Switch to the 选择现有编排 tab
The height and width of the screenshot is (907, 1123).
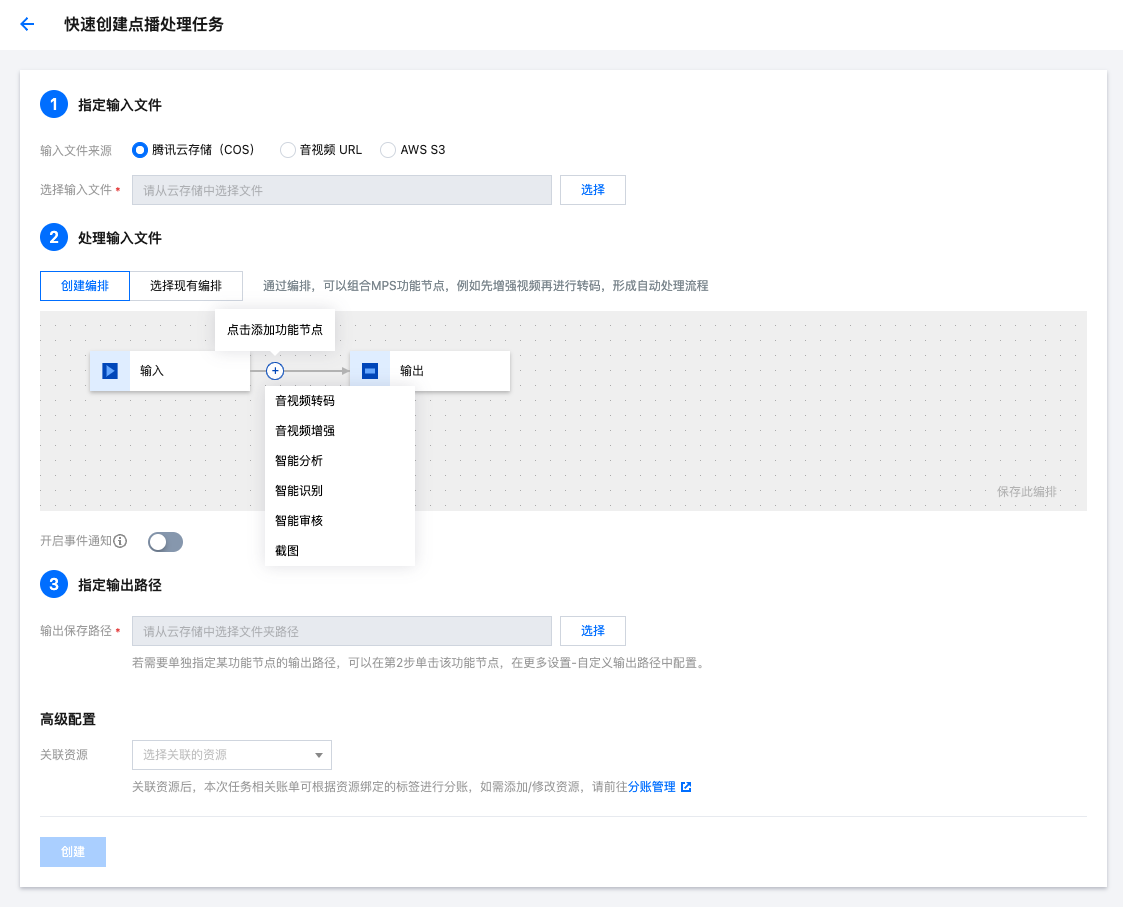(186, 286)
